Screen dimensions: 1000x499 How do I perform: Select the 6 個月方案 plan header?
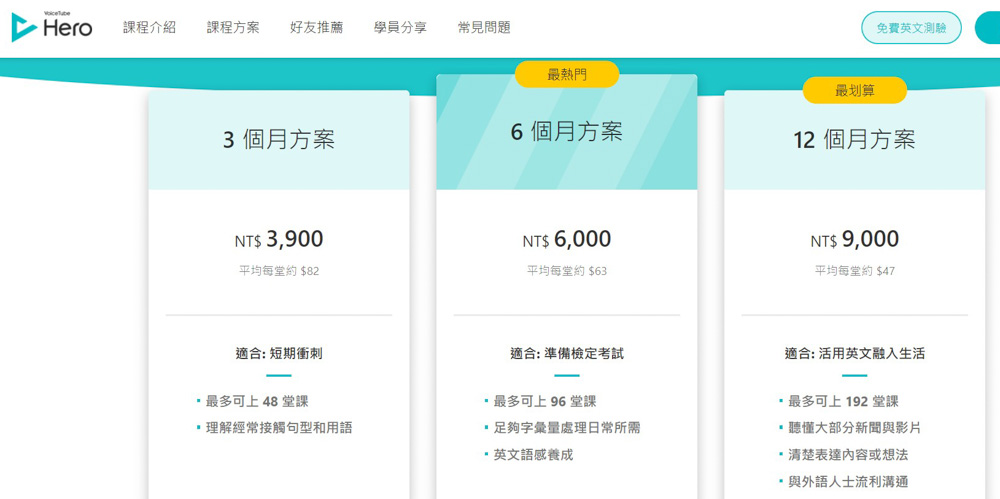pos(567,132)
